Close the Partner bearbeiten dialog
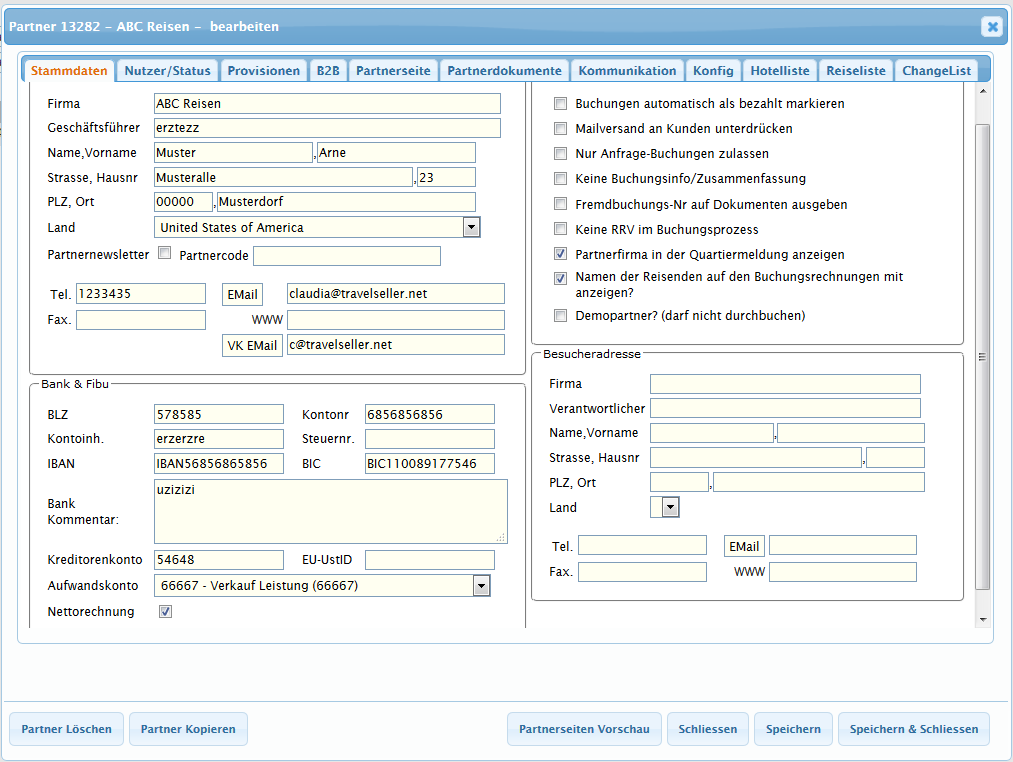1013x762 pixels. tap(991, 27)
